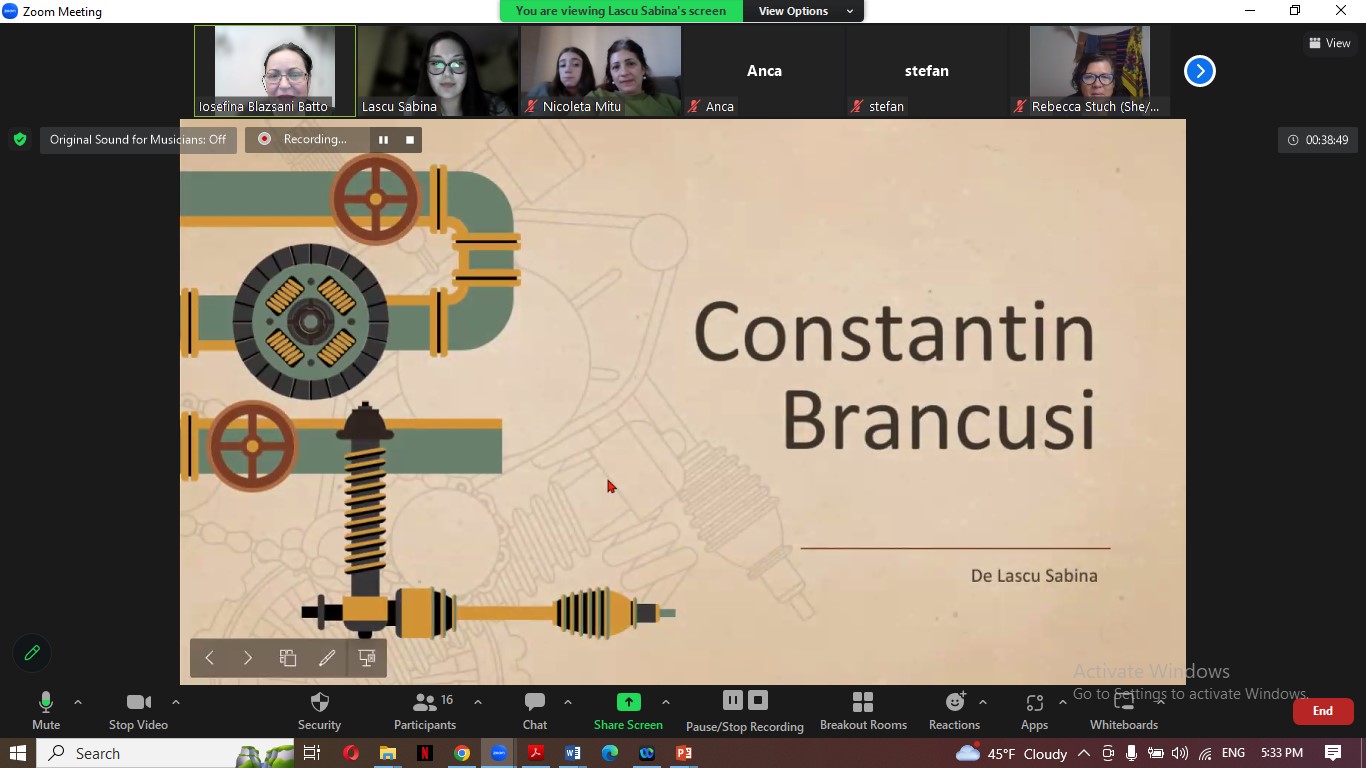This screenshot has height=768, width=1366.
Task: Open Task View on taskbar
Action: click(x=312, y=753)
